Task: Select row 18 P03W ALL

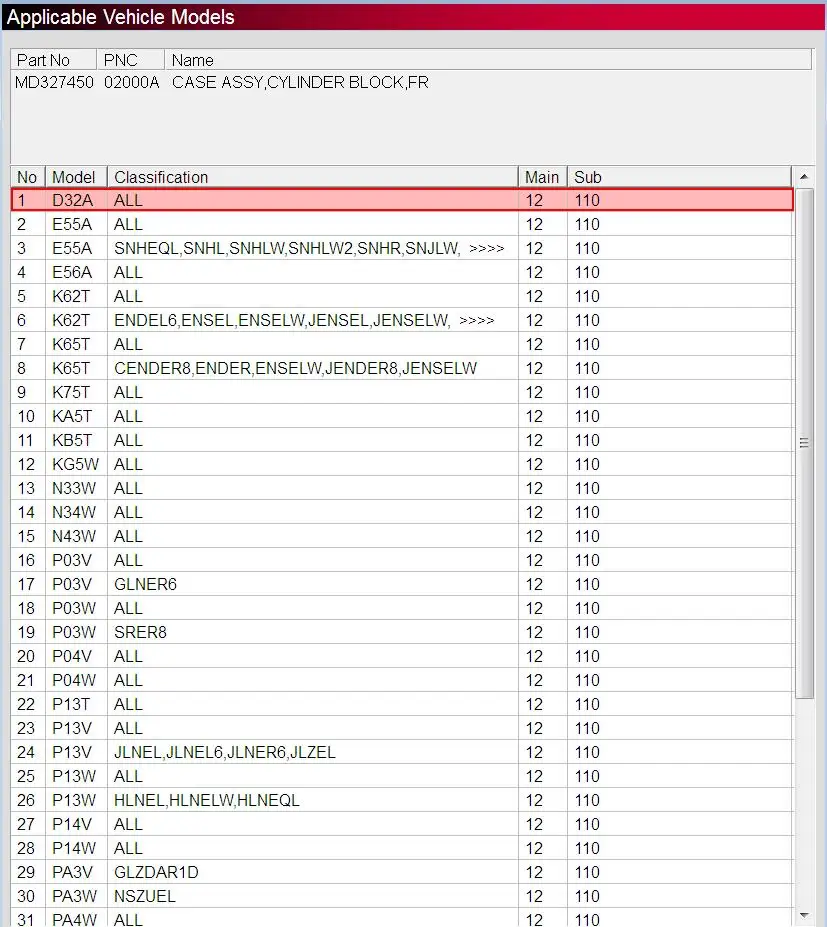Action: pos(402,608)
